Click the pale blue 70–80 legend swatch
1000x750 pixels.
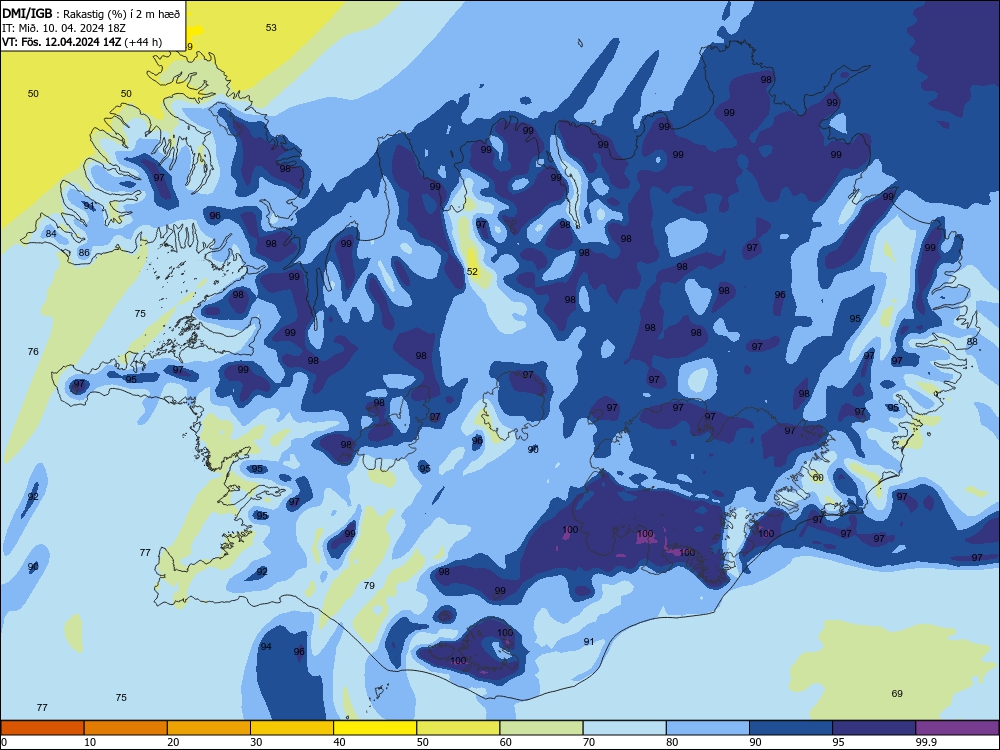click(625, 728)
